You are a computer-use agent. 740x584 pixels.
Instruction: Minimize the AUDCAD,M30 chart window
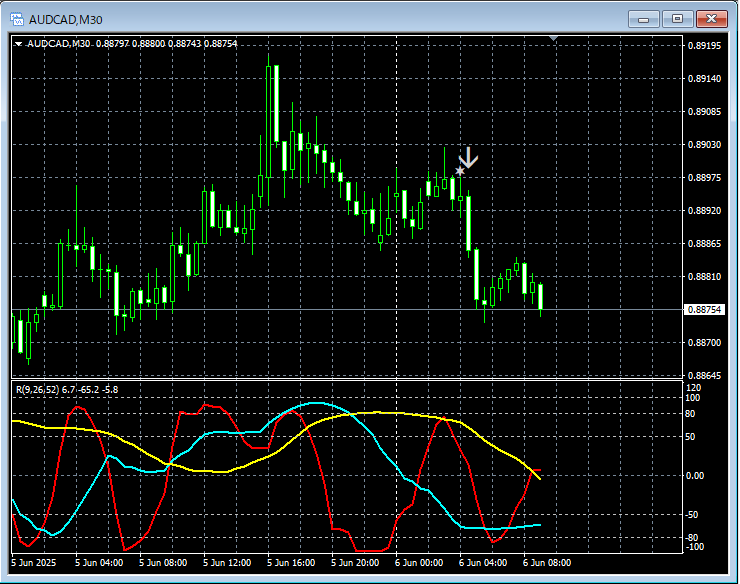tap(643, 19)
